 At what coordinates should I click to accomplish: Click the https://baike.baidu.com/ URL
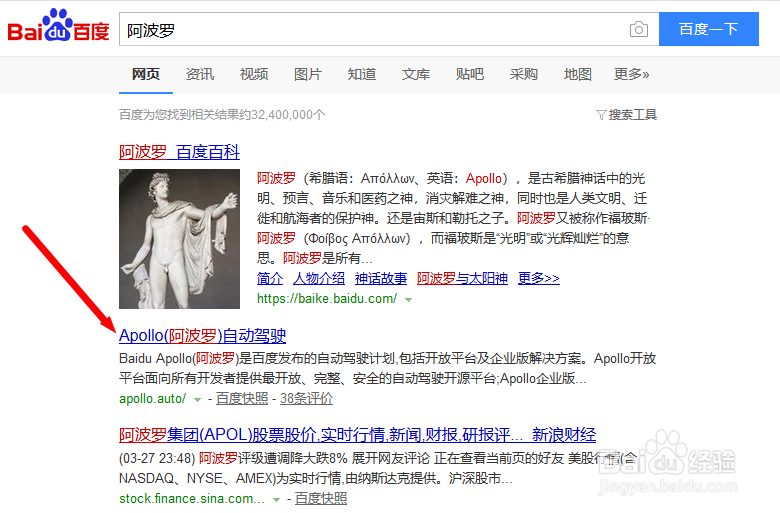tap(327, 299)
